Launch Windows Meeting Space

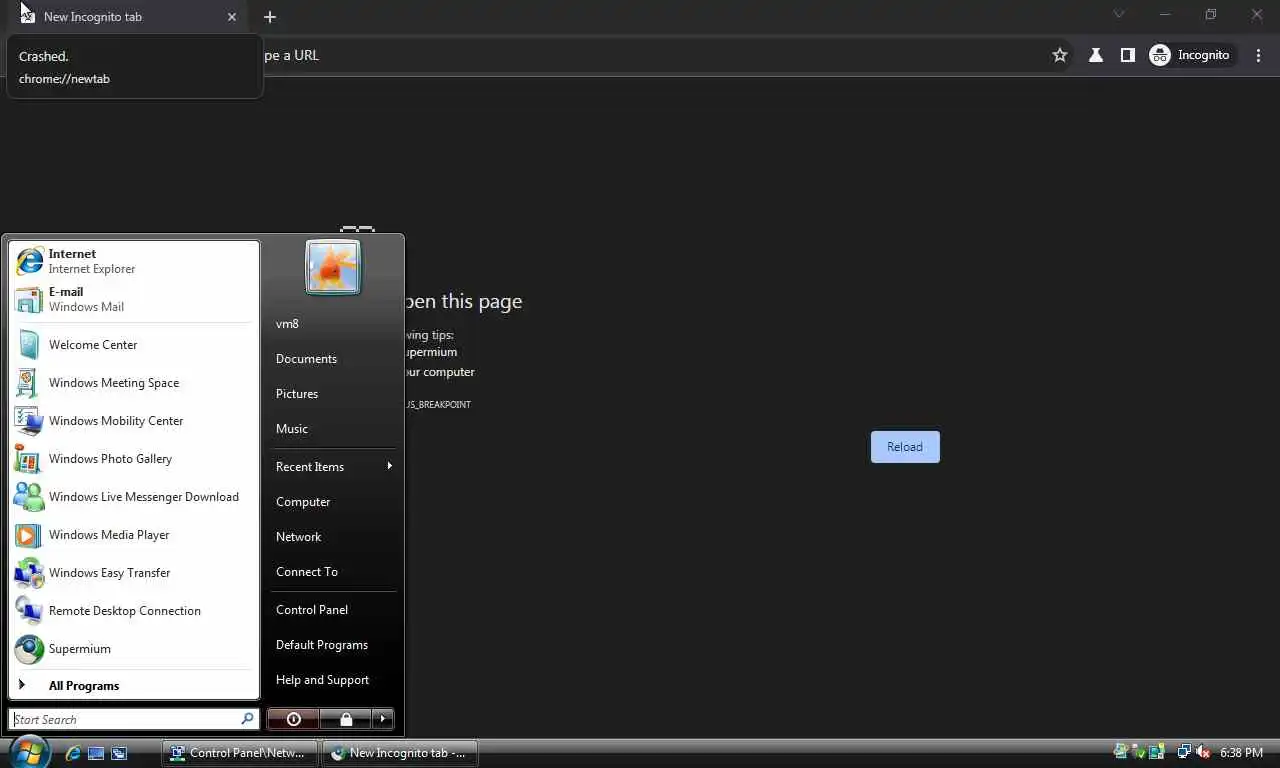[x=134, y=383]
